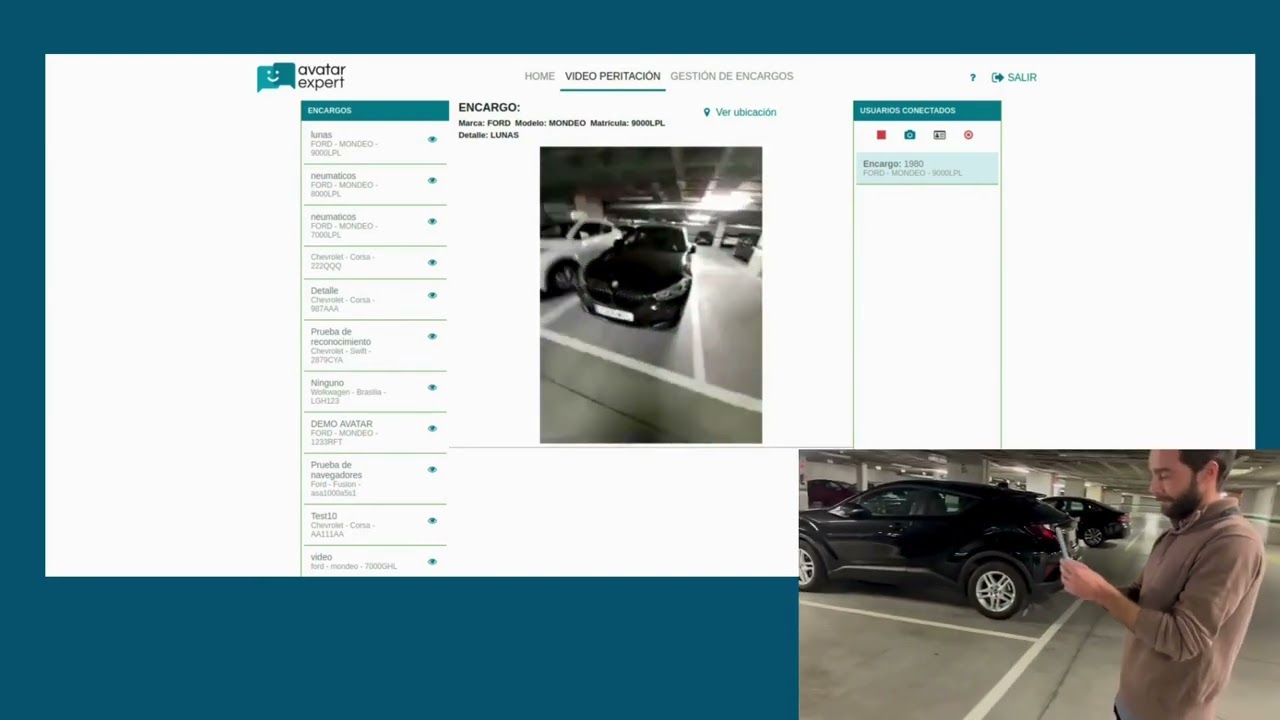Click the Detalle: LUNAS text
This screenshot has height=720, width=1280.
click(x=488, y=135)
